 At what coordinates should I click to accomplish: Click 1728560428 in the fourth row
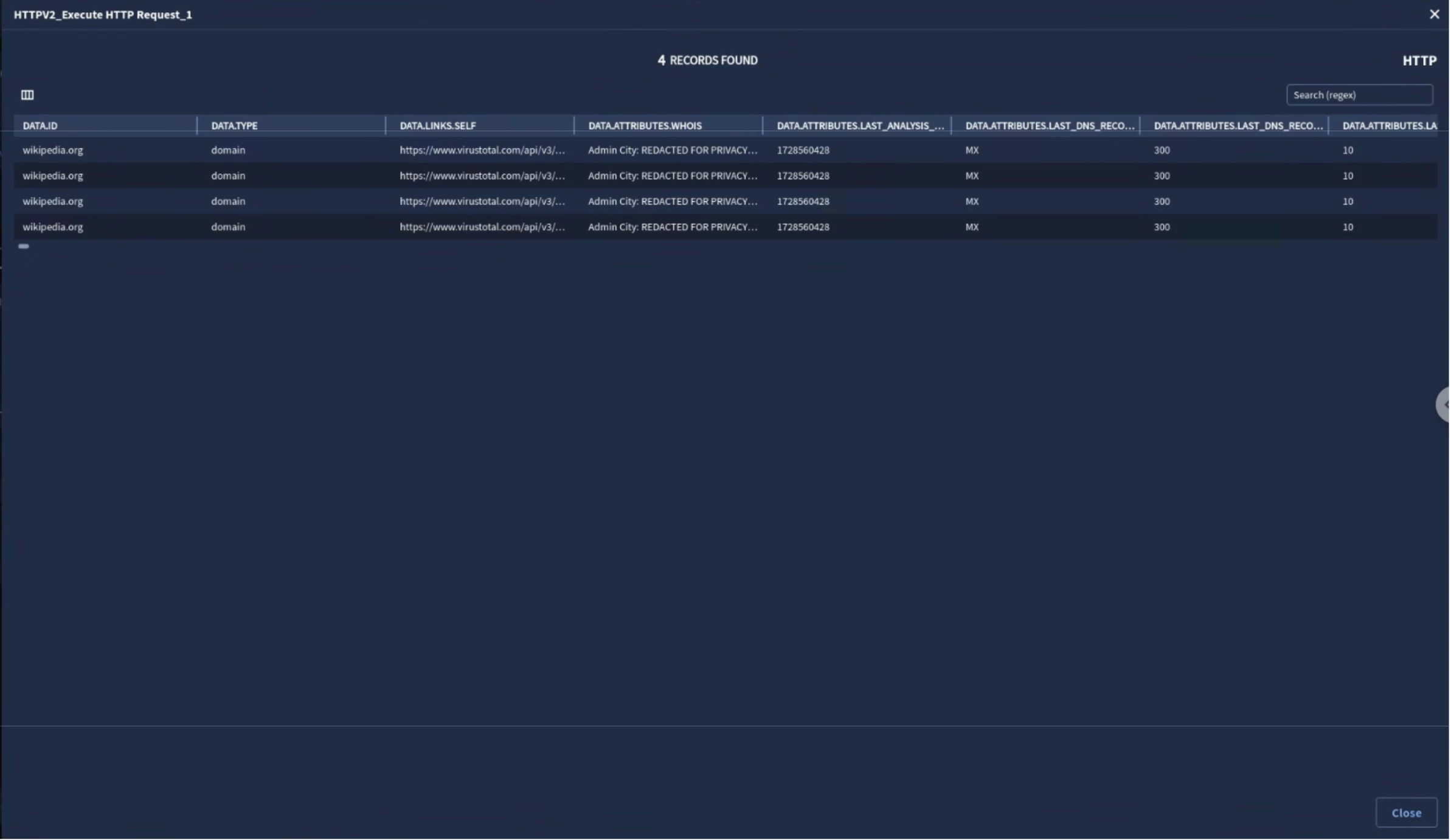[804, 227]
